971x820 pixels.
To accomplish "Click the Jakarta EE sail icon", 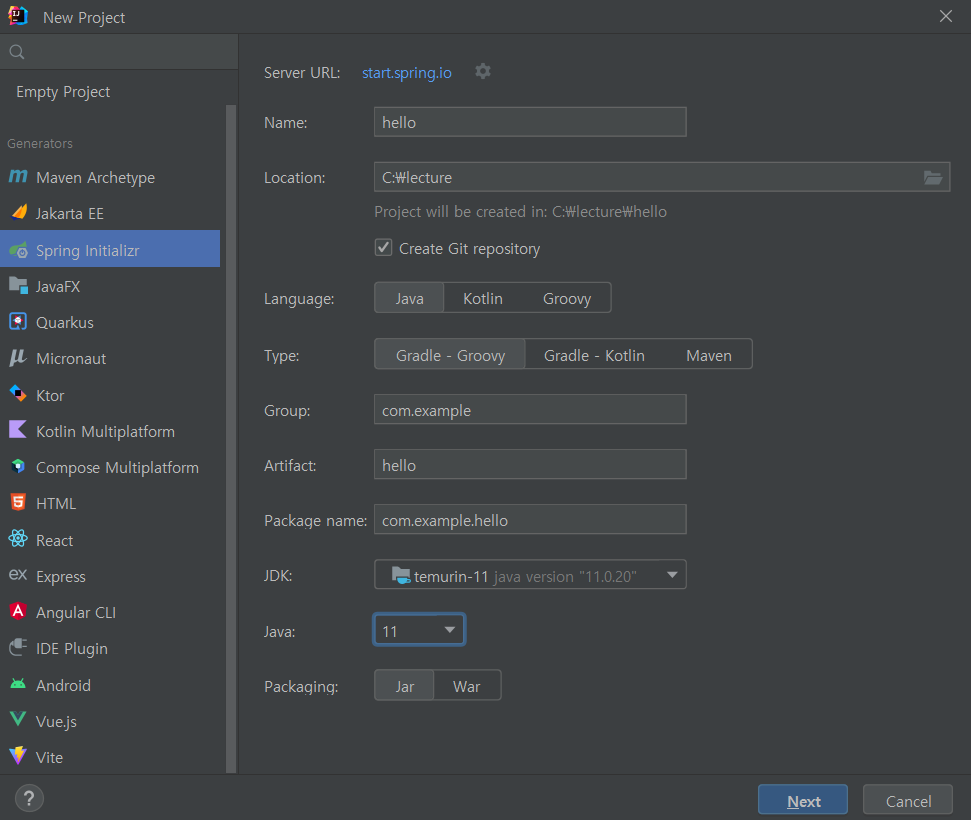I will 19,212.
